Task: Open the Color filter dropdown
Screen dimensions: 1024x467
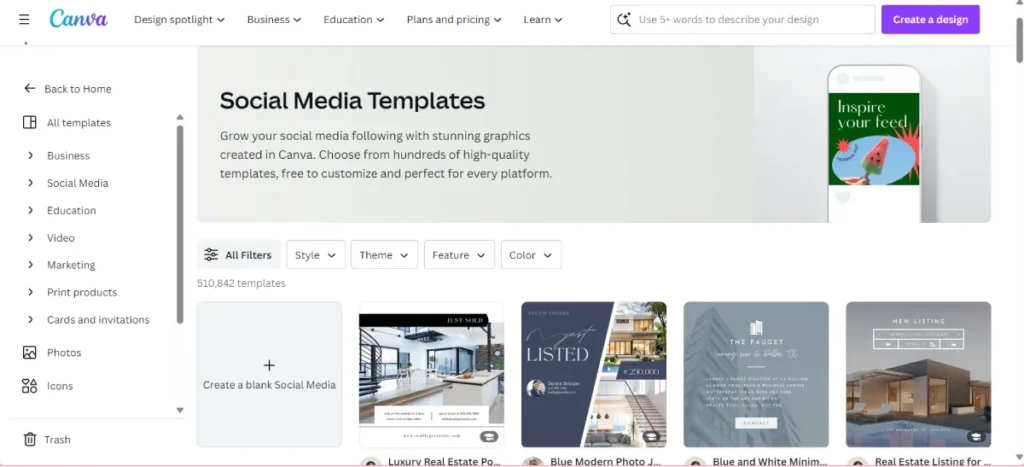Action: click(x=531, y=255)
